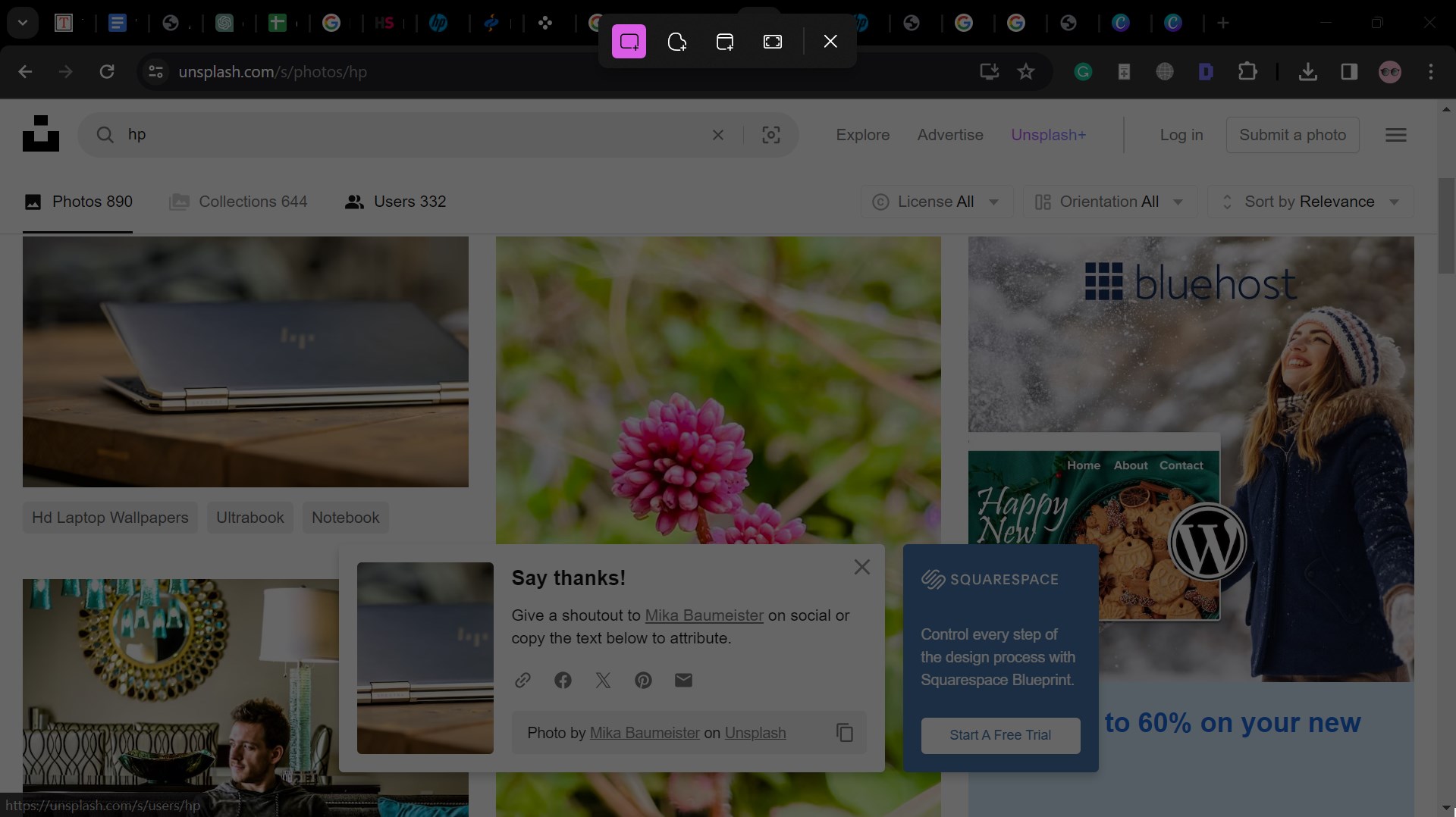
Task: Open the Orientation All dropdown
Action: point(1110,202)
